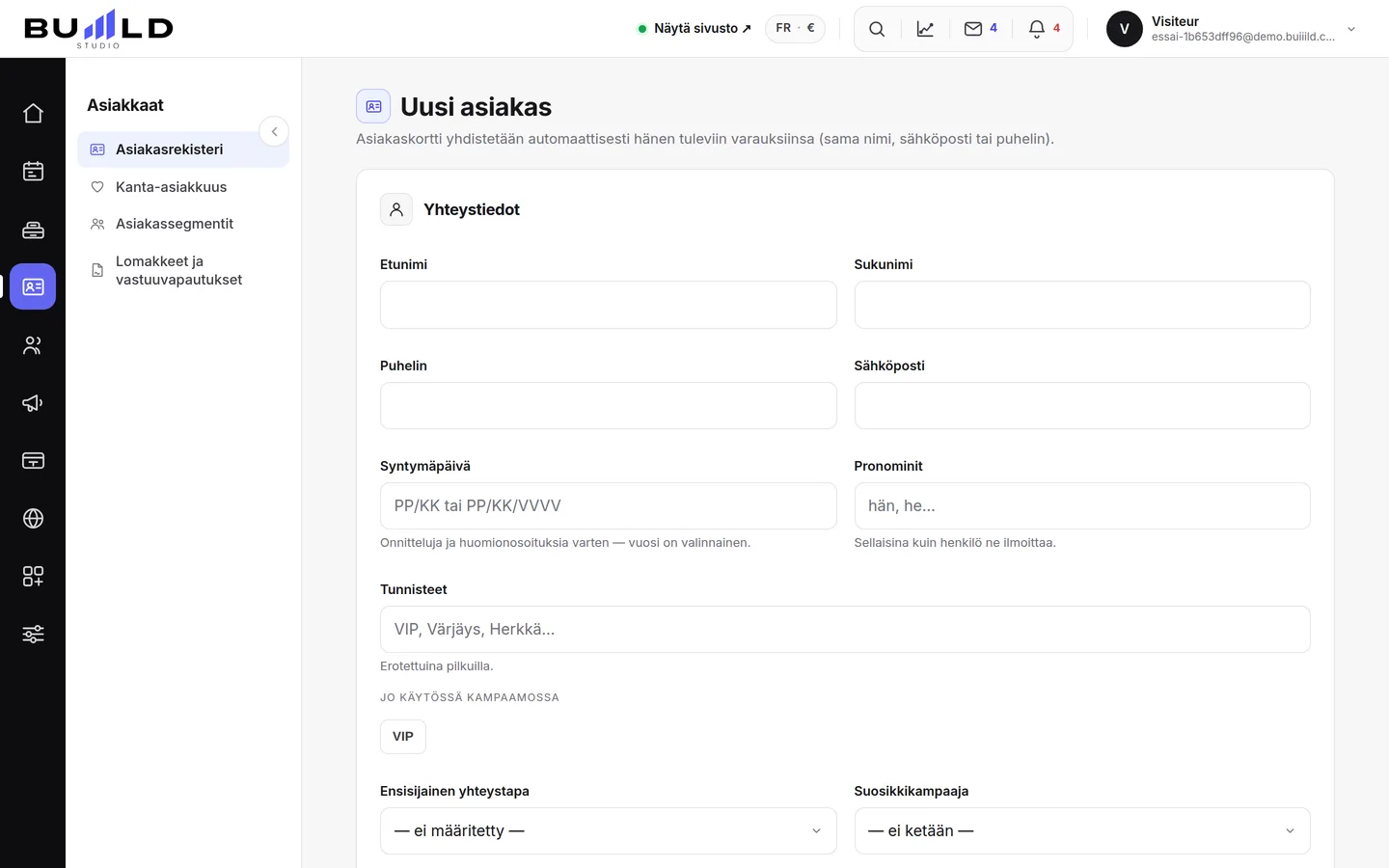Select Asiakasrekisteri in the submenu

click(x=183, y=149)
